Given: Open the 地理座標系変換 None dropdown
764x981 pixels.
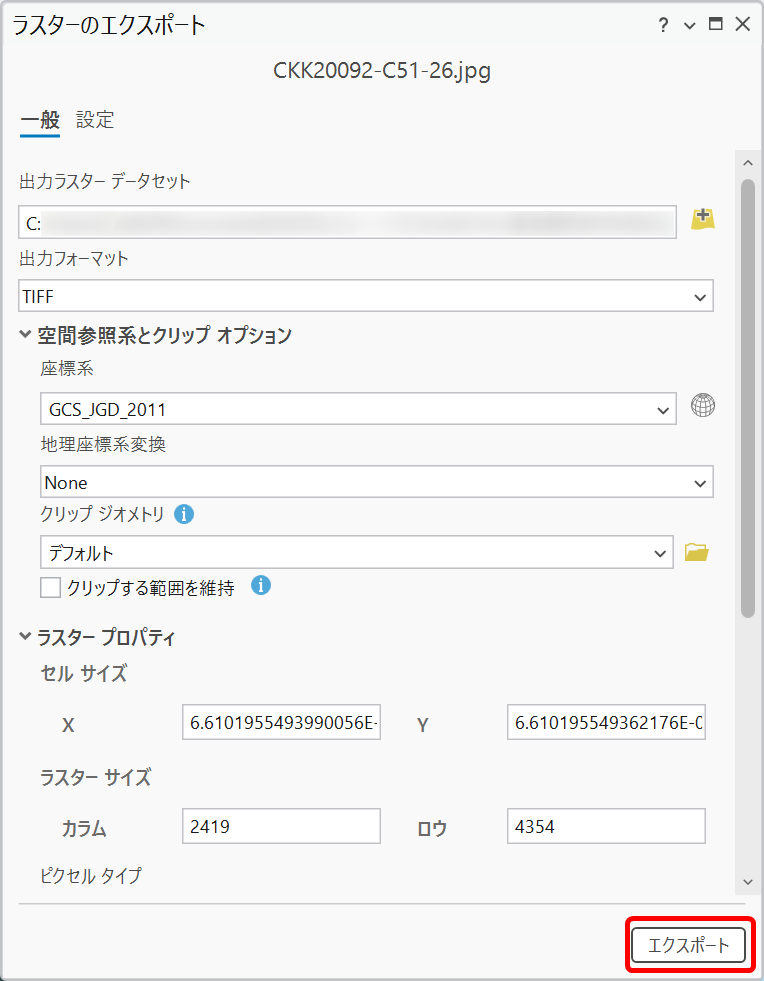Looking at the screenshot, I should click(x=376, y=482).
